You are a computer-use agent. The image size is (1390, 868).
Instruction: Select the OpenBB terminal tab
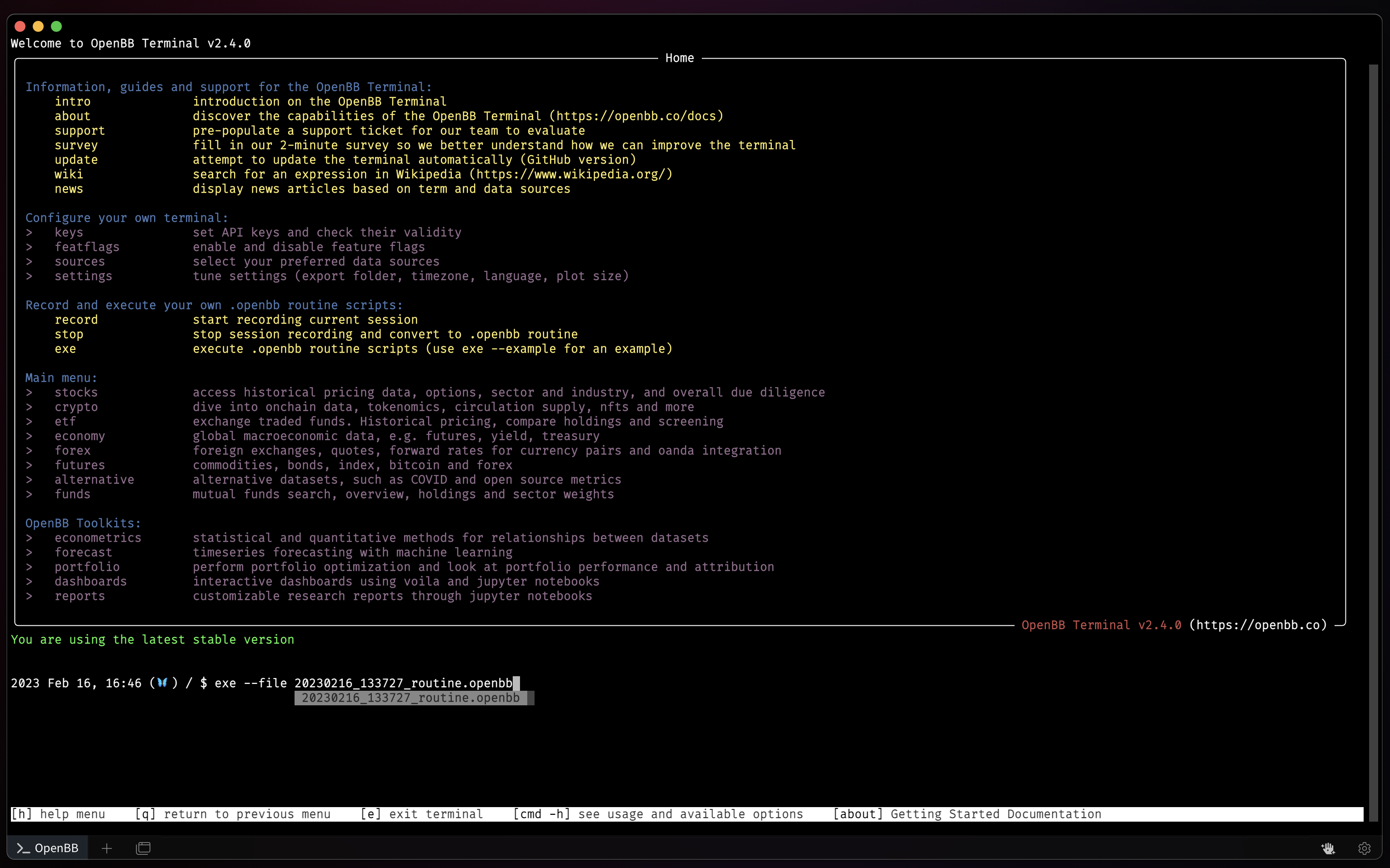(x=47, y=848)
